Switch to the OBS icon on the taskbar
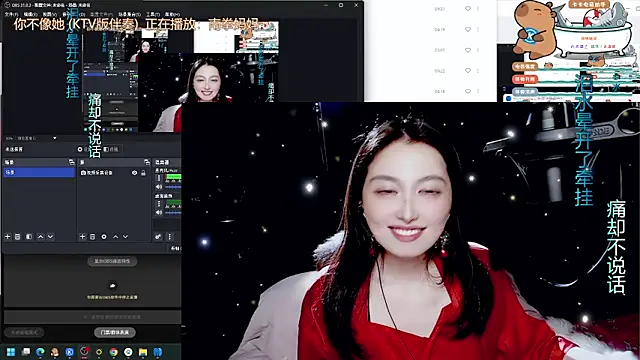The image size is (640, 360). pyautogui.click(x=84, y=351)
